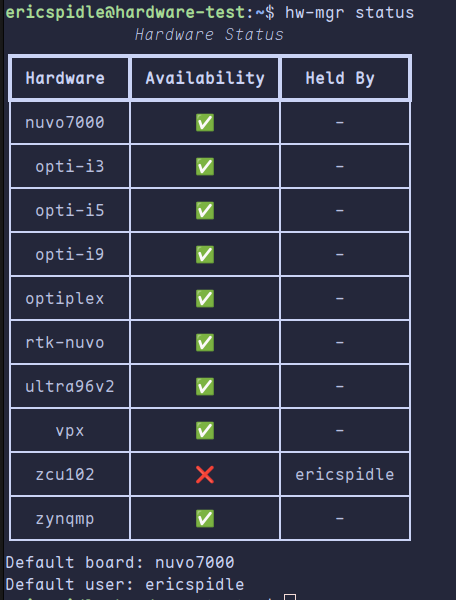Image resolution: width=456 pixels, height=600 pixels.
Task: Click the green checkmark for nuvo7000
Action: 205,123
